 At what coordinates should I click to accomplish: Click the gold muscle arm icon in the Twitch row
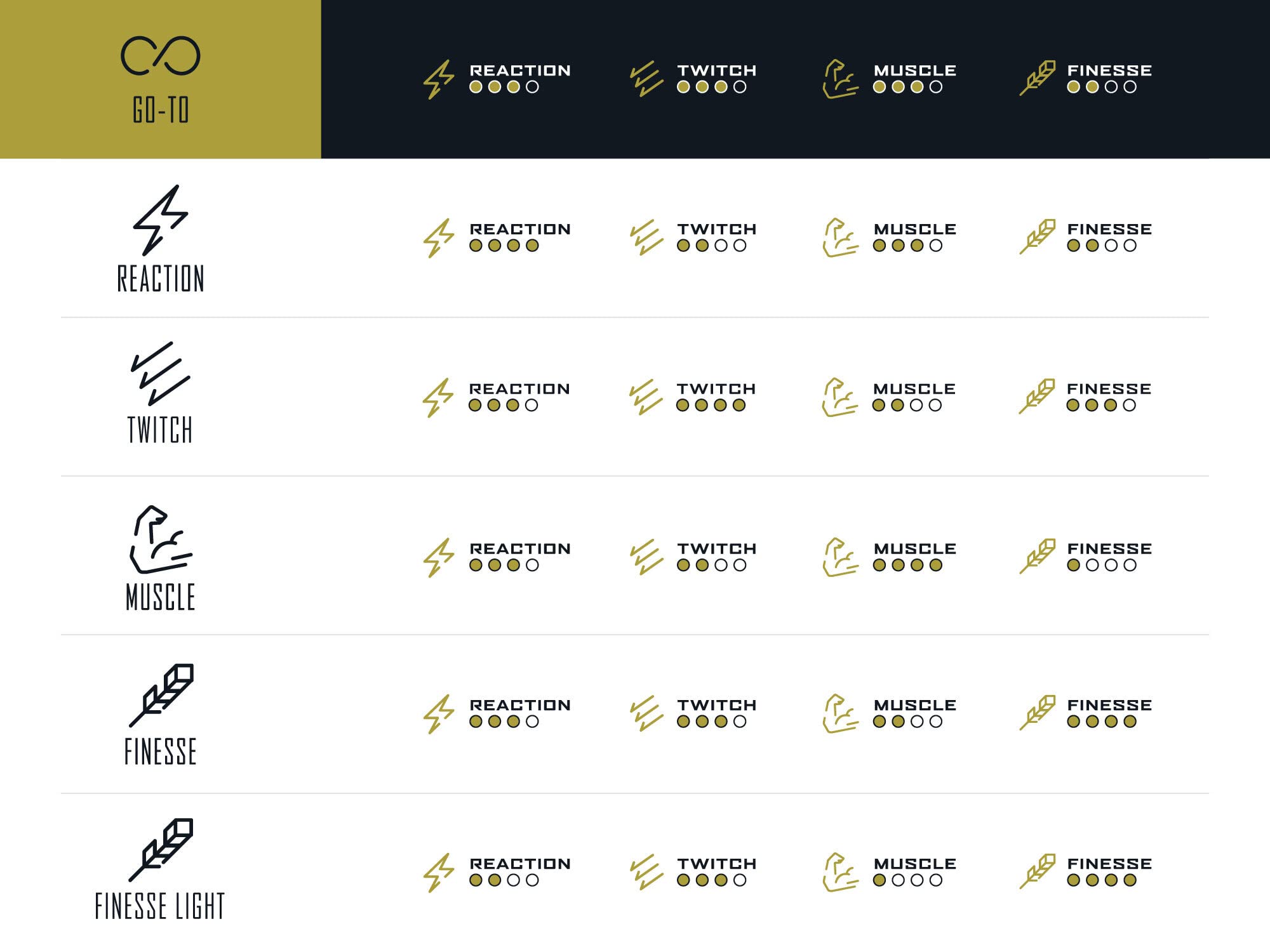pyautogui.click(x=839, y=398)
